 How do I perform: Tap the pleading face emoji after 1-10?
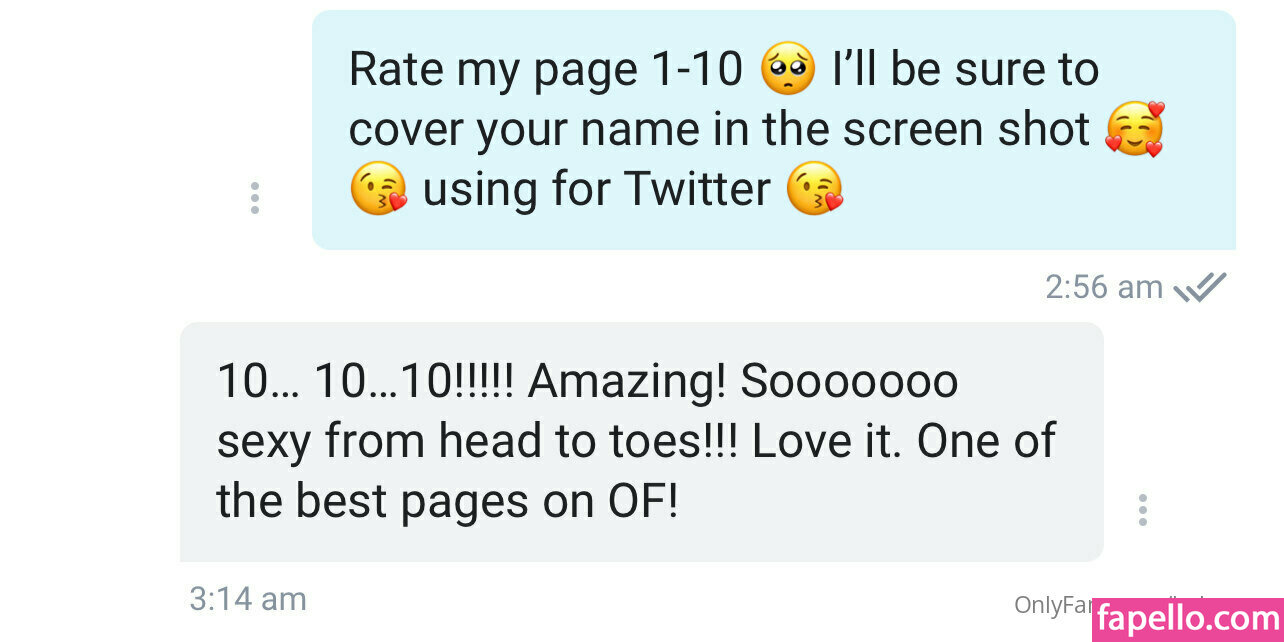coord(788,69)
